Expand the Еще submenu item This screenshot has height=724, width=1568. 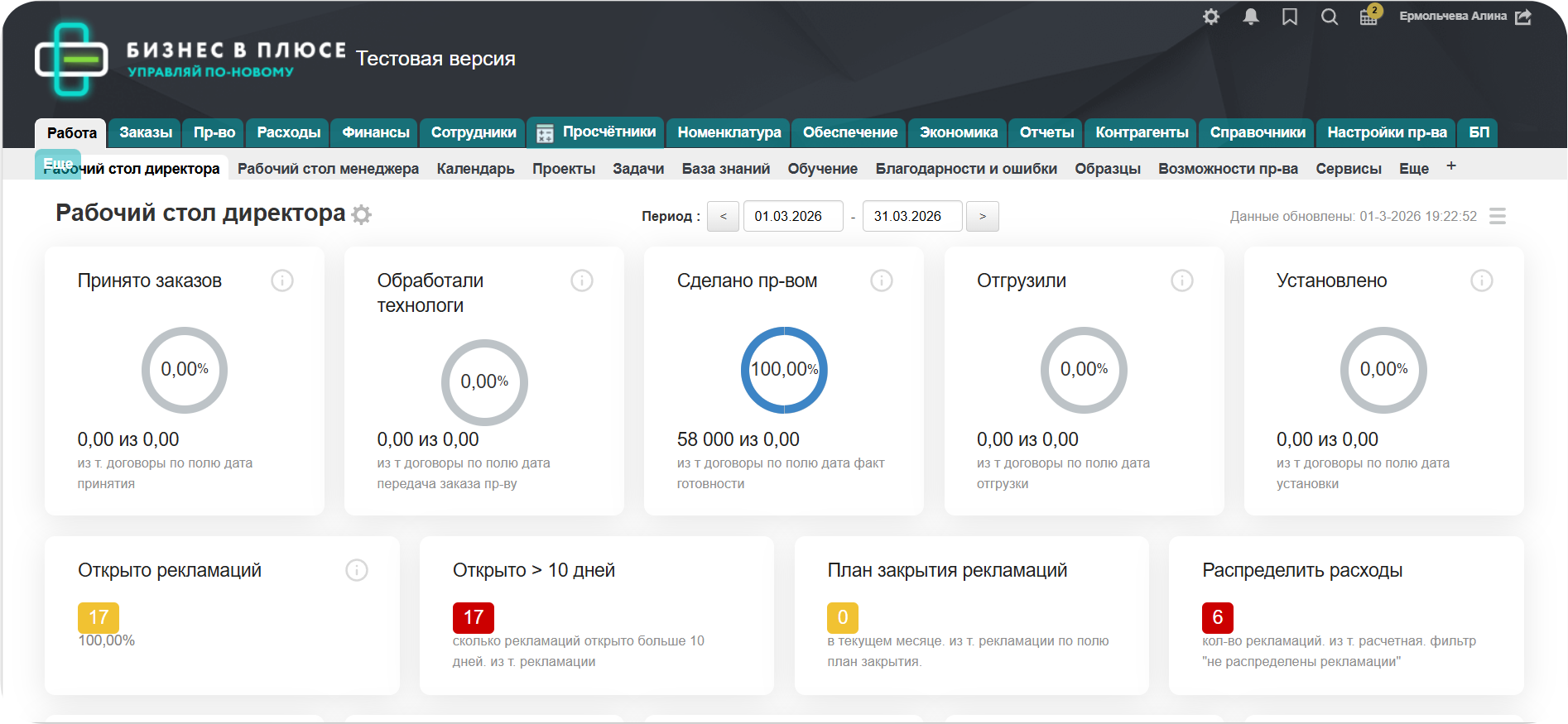tap(1414, 169)
